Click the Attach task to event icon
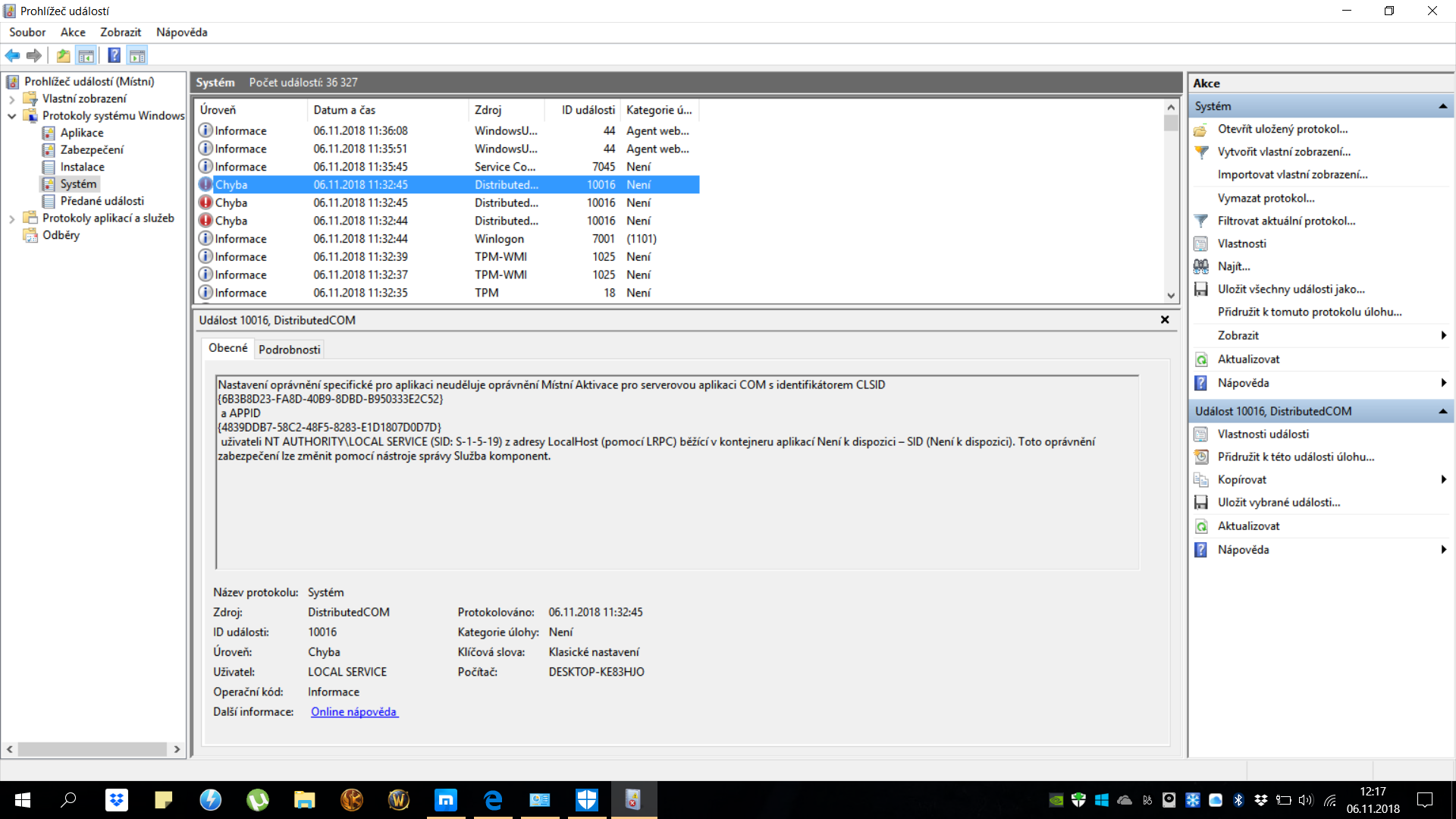The height and width of the screenshot is (819, 1456). point(1201,457)
